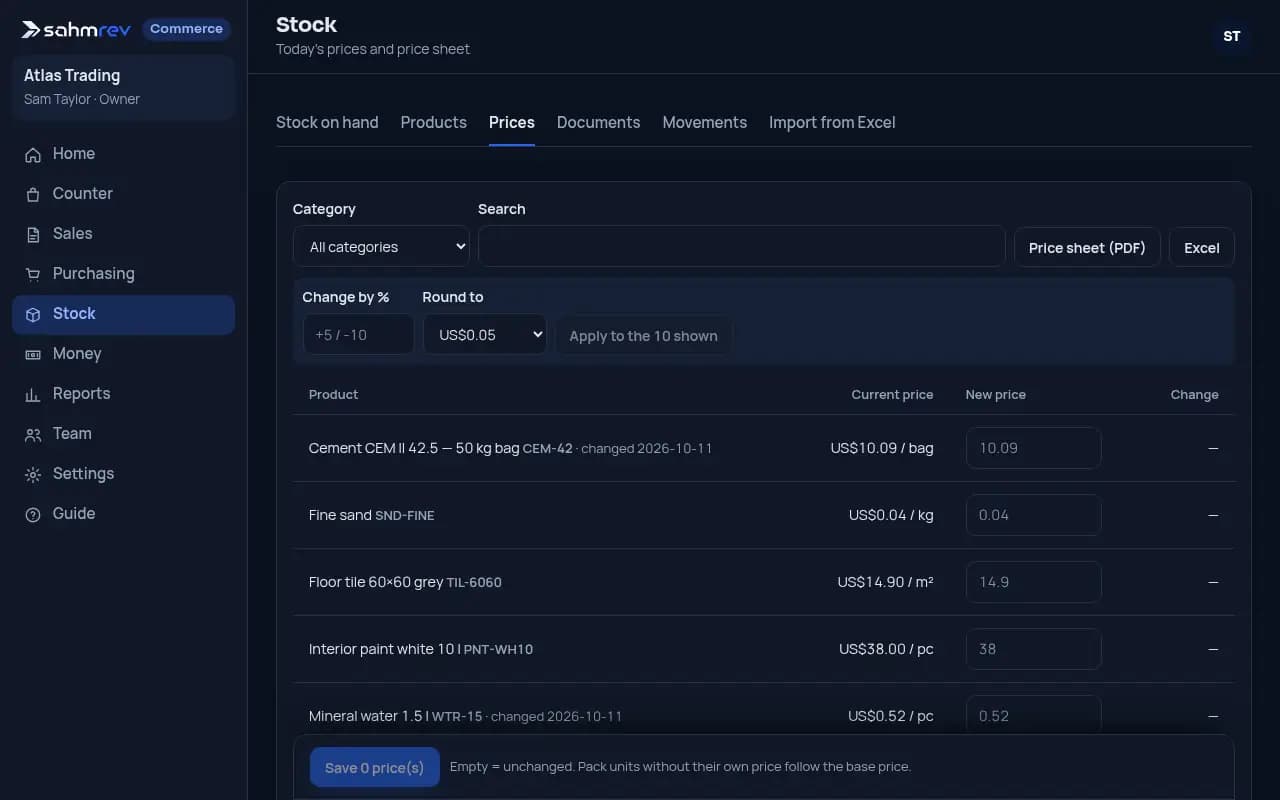This screenshot has height=800, width=1280.
Task: Click the Sales document icon
Action: pos(33,234)
